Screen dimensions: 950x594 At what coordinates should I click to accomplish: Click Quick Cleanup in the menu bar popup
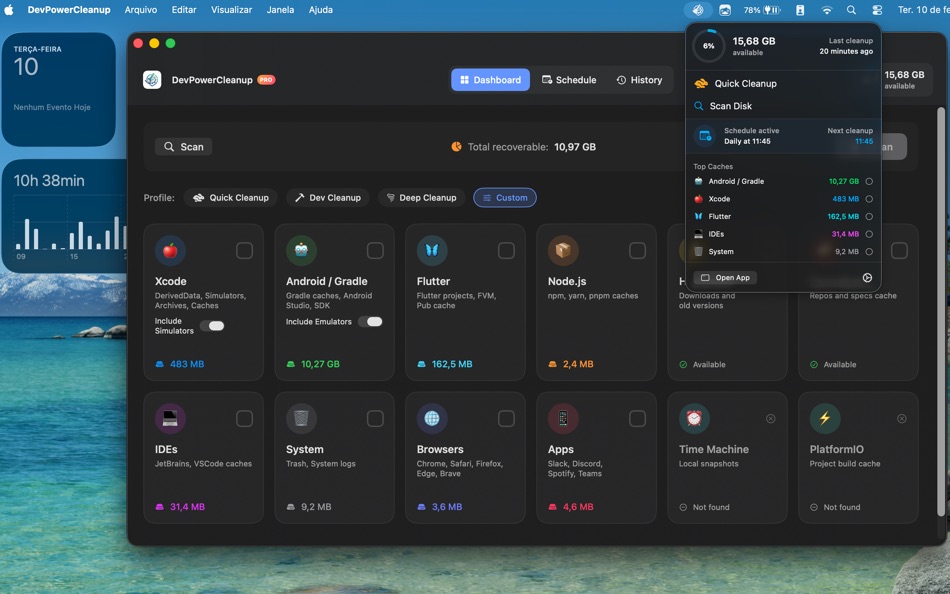[783, 84]
